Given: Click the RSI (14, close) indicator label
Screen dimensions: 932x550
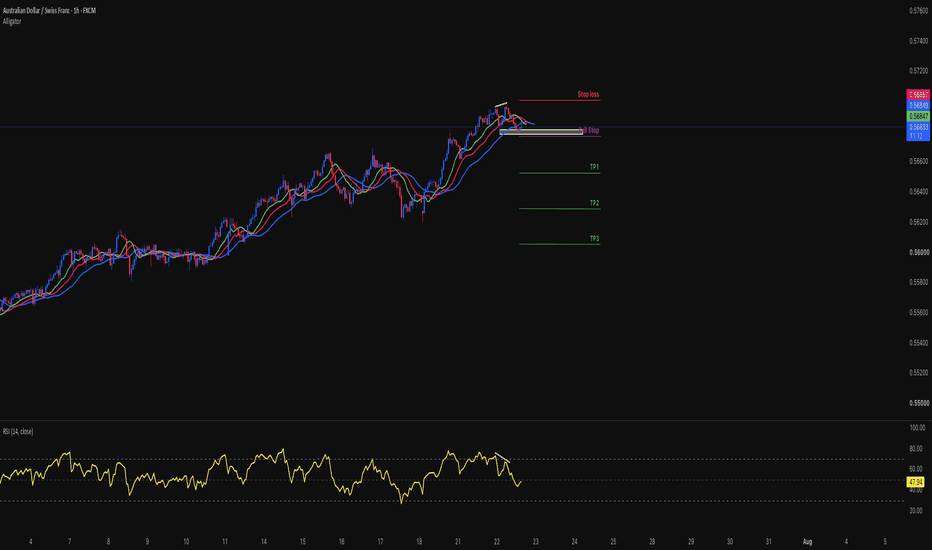Looking at the screenshot, I should click(18, 432).
